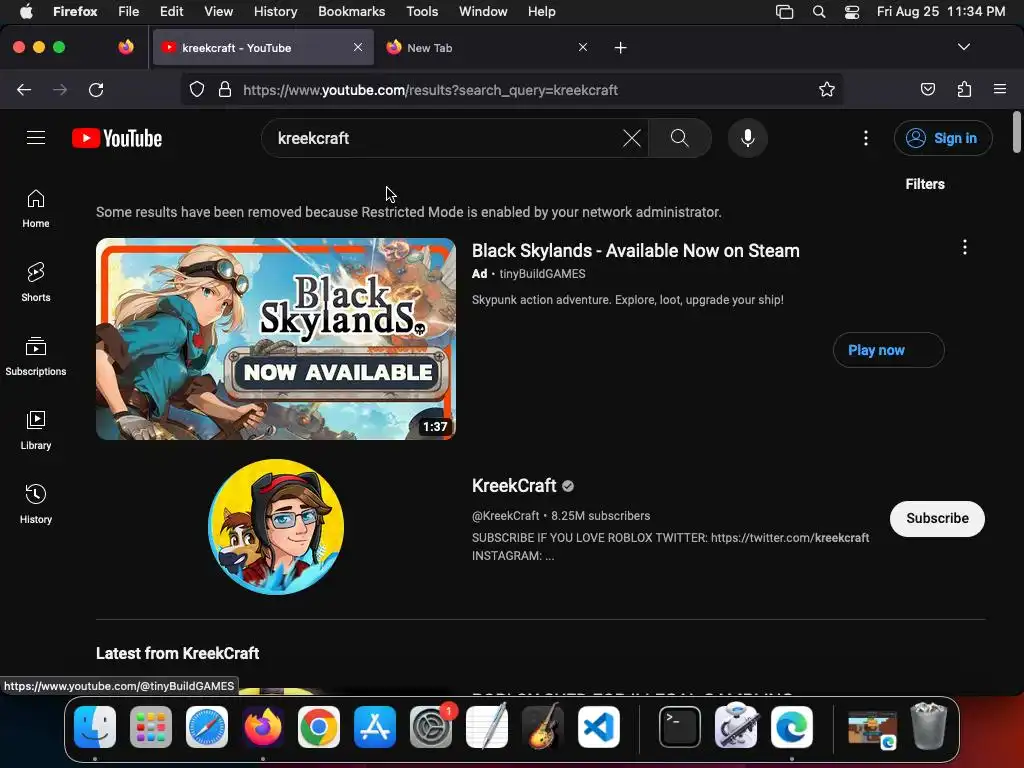
Task: Open the Tools menu
Action: point(422,12)
